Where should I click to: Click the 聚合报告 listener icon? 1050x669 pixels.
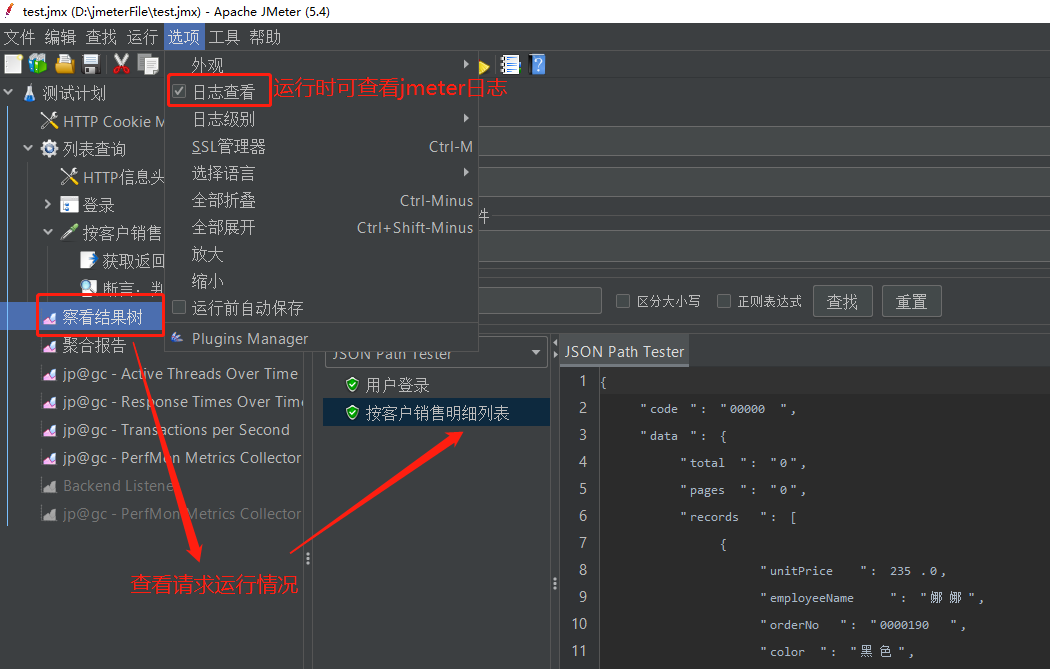(x=50, y=346)
